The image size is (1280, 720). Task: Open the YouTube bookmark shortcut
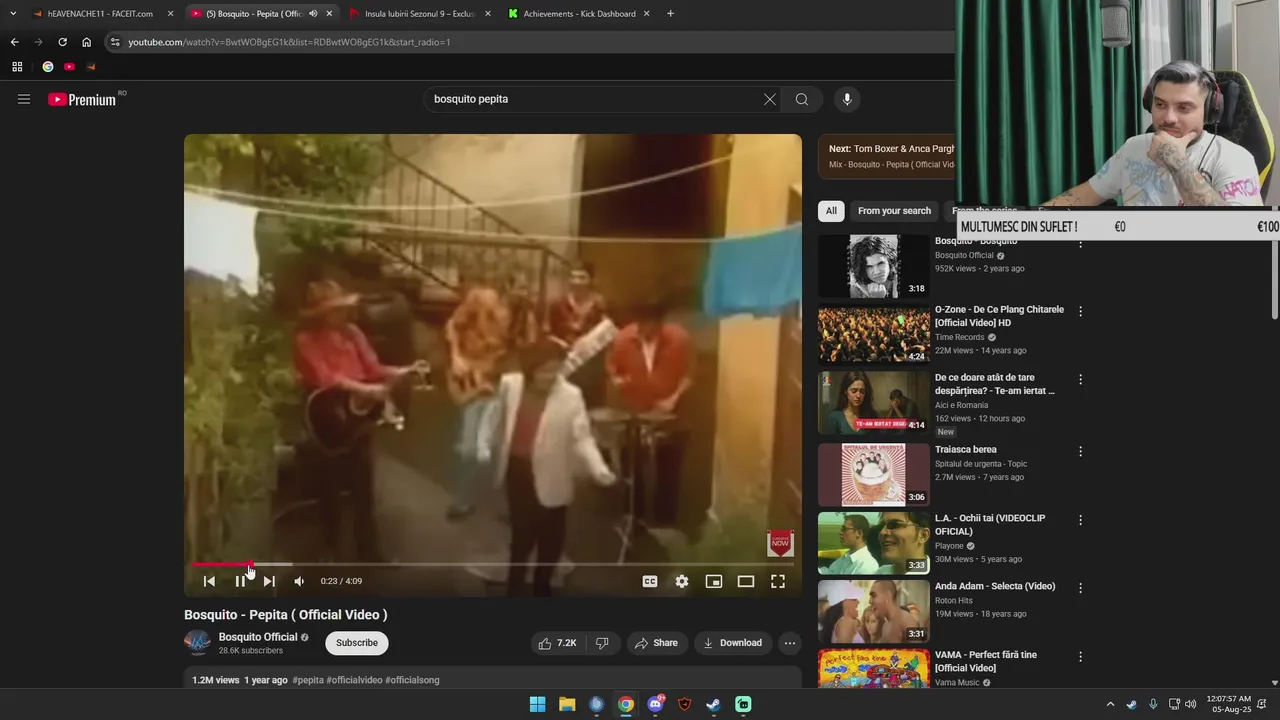tap(69, 67)
